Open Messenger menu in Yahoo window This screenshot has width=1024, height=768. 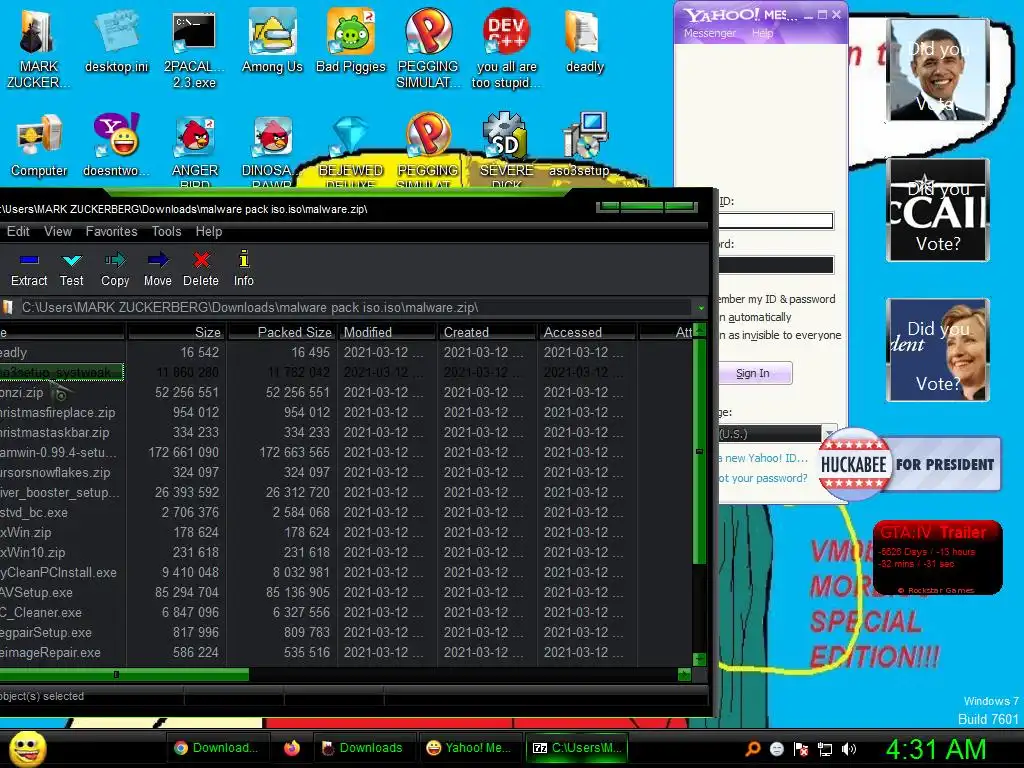click(710, 33)
